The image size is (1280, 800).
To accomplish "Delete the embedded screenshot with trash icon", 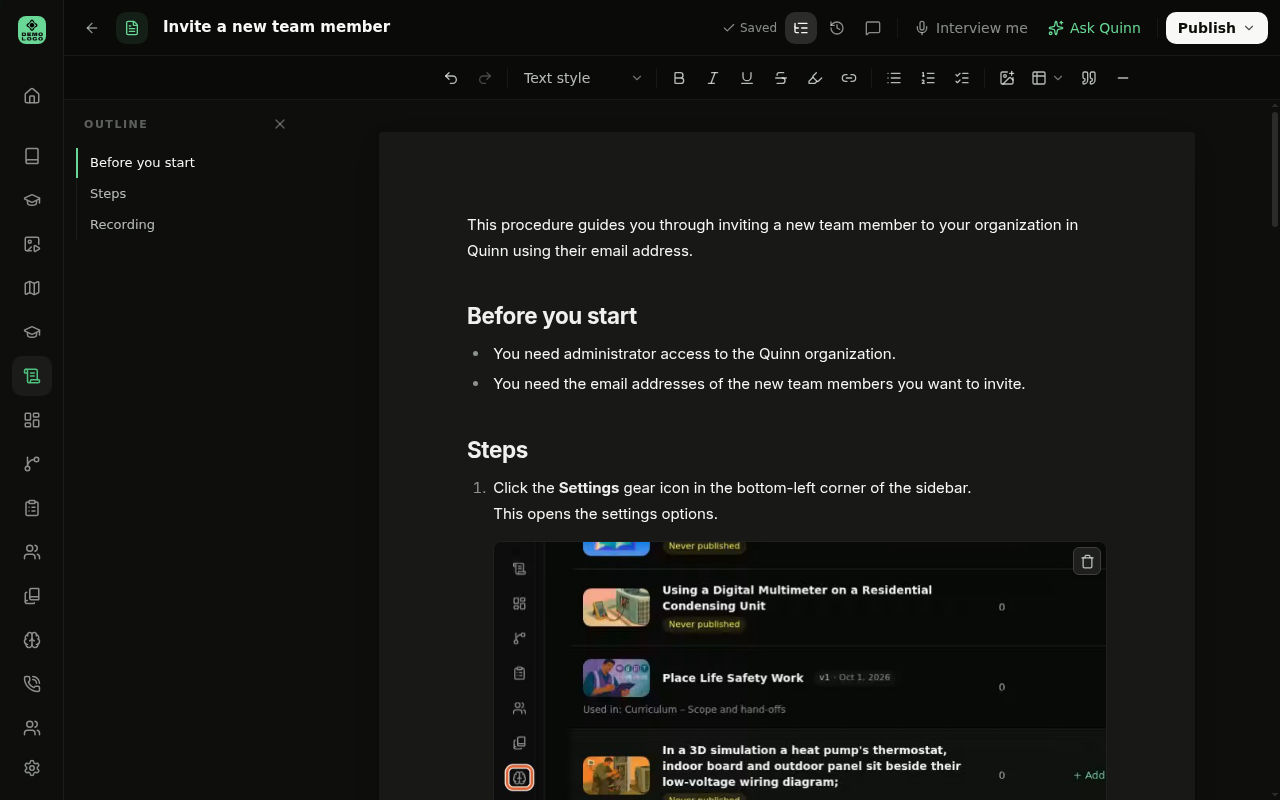I will coord(1087,561).
